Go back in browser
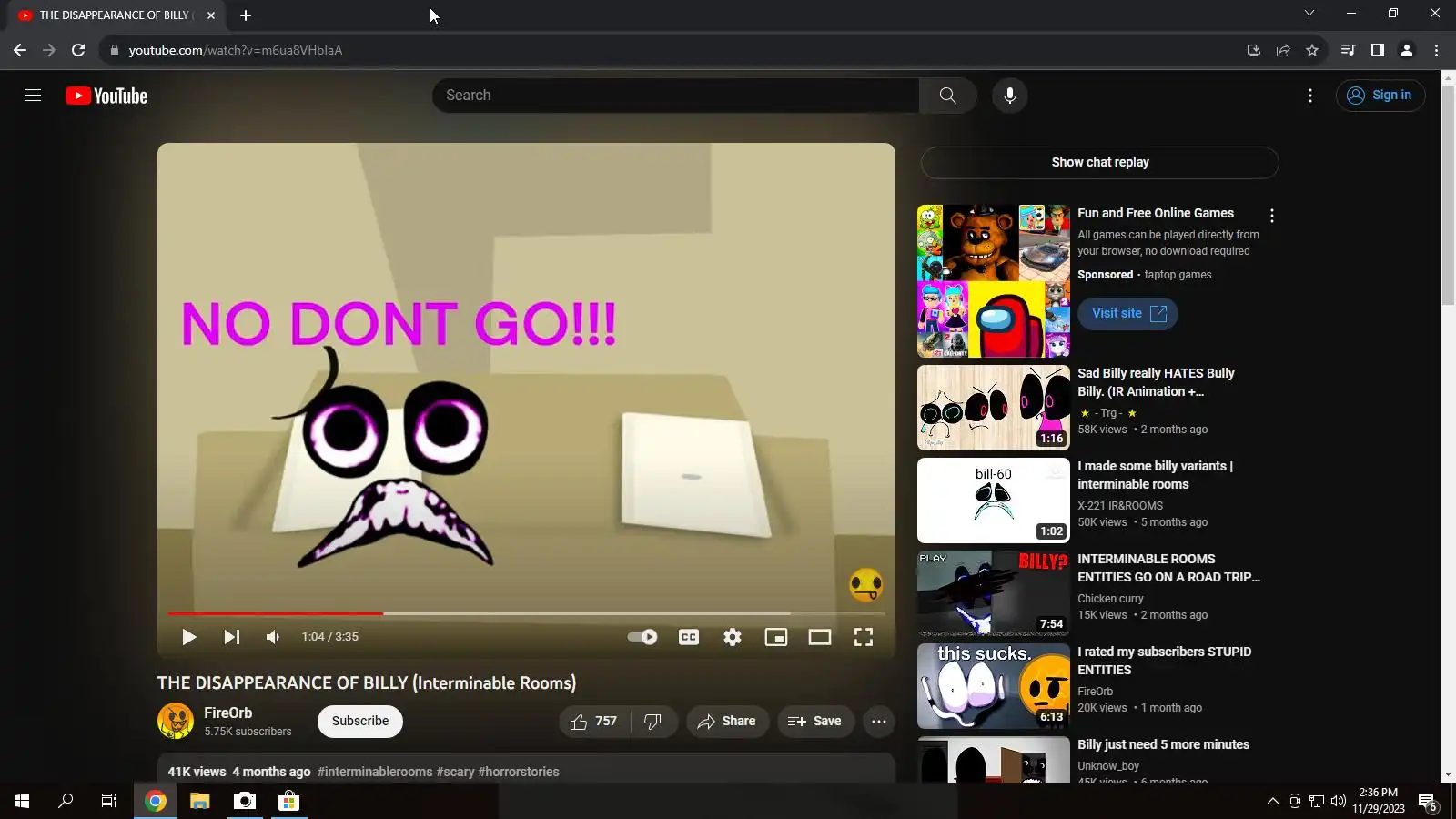Image resolution: width=1456 pixels, height=819 pixels. (20, 50)
